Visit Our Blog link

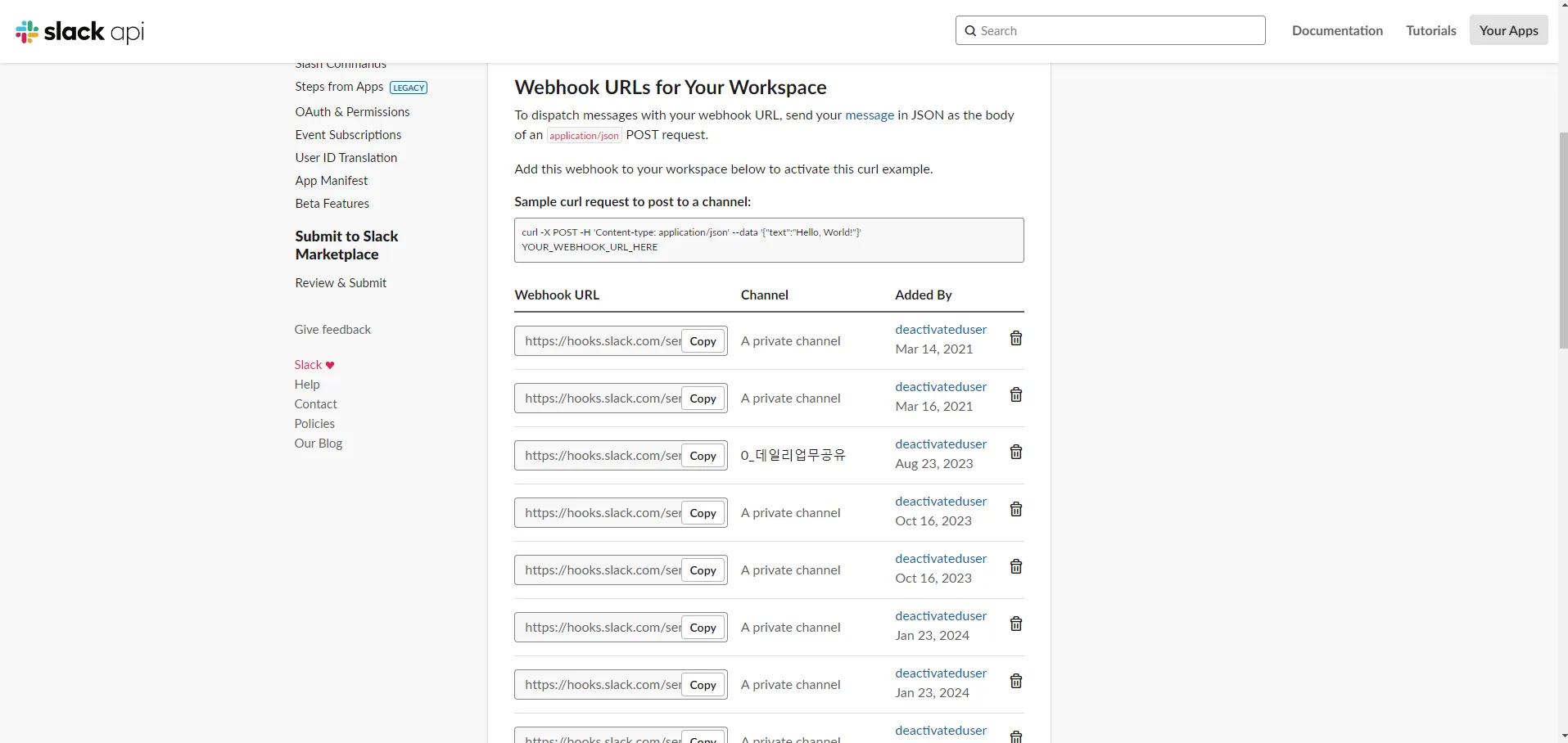click(319, 444)
